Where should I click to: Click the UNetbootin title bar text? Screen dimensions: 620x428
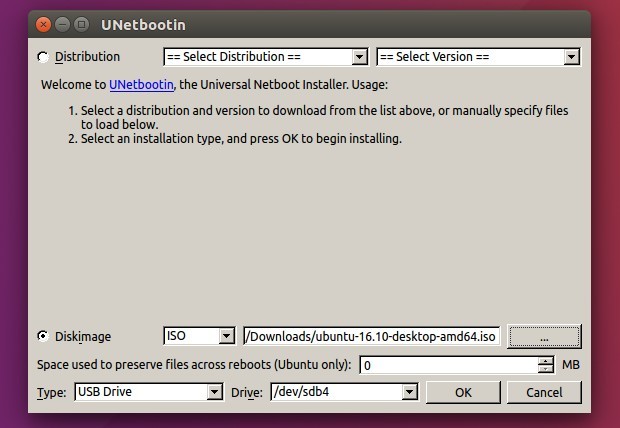click(x=143, y=25)
